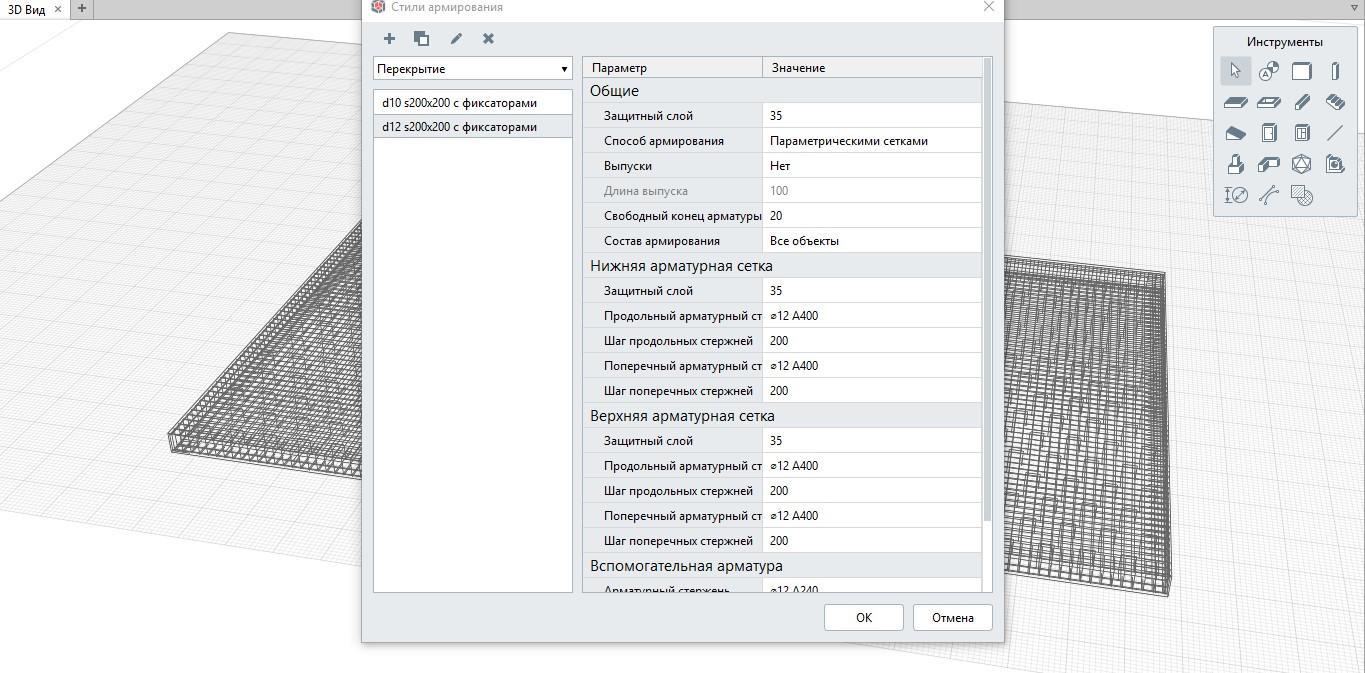
Task: Click the parameter table vertical scrollbar
Action: pyautogui.click(x=988, y=290)
